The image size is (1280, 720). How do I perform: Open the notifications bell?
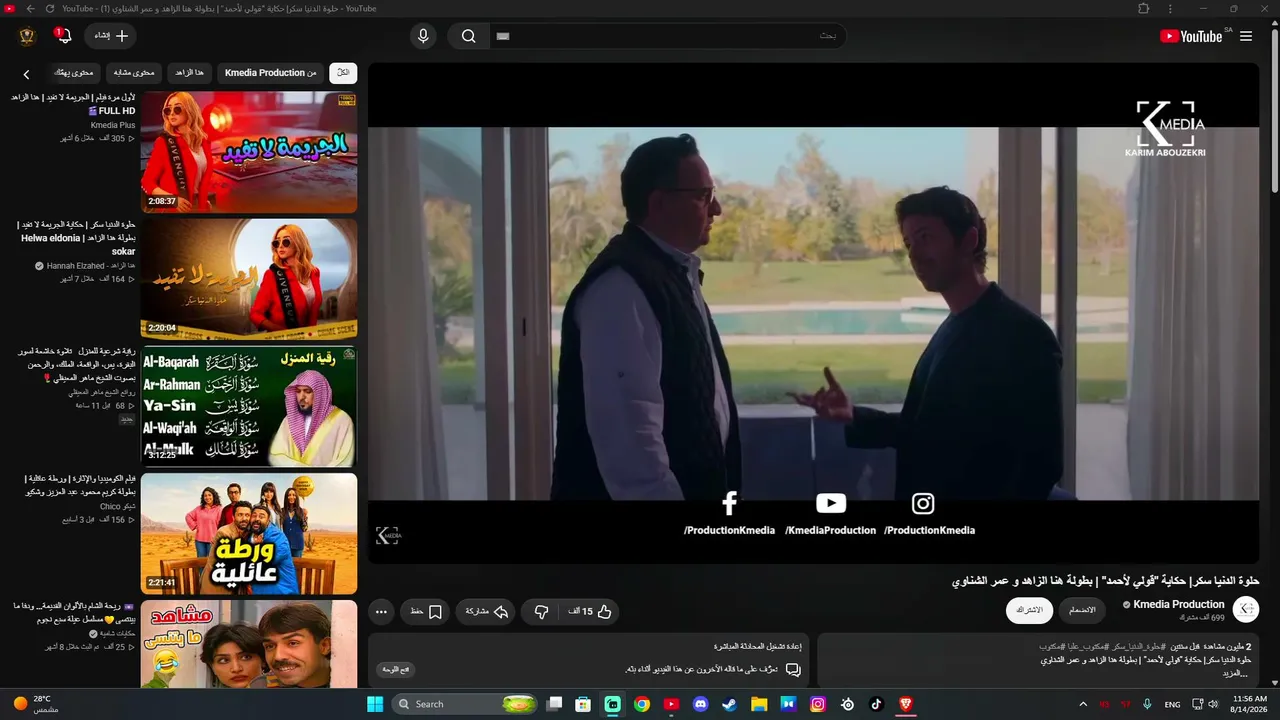(x=64, y=36)
